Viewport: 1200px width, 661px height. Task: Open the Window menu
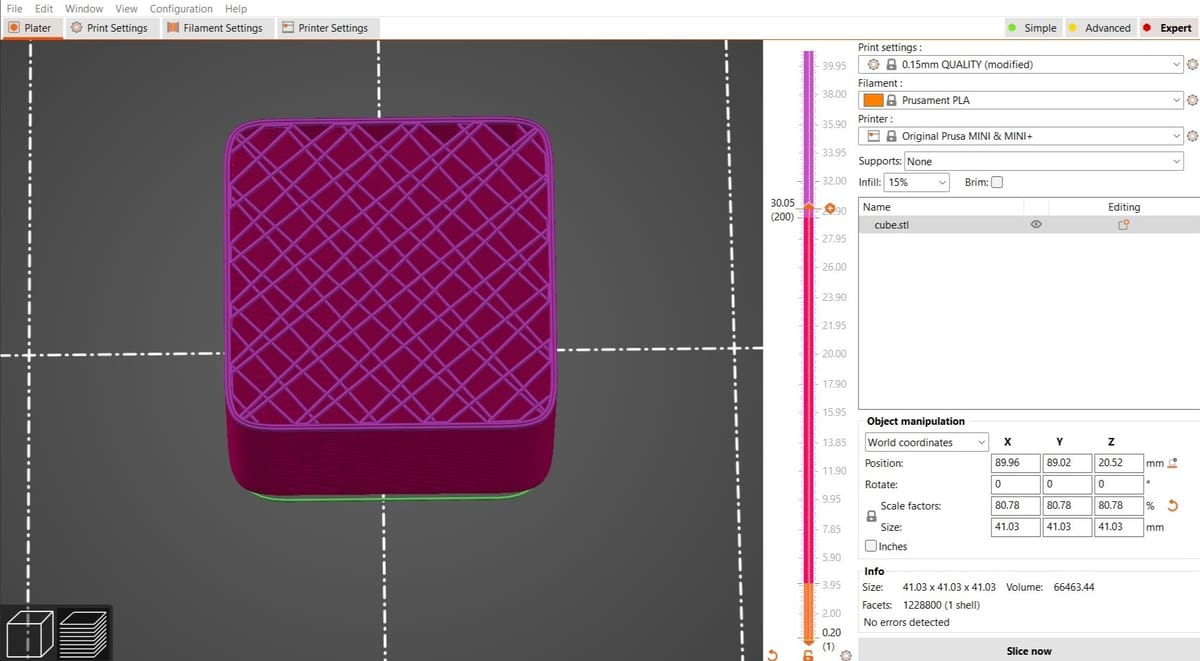(84, 9)
